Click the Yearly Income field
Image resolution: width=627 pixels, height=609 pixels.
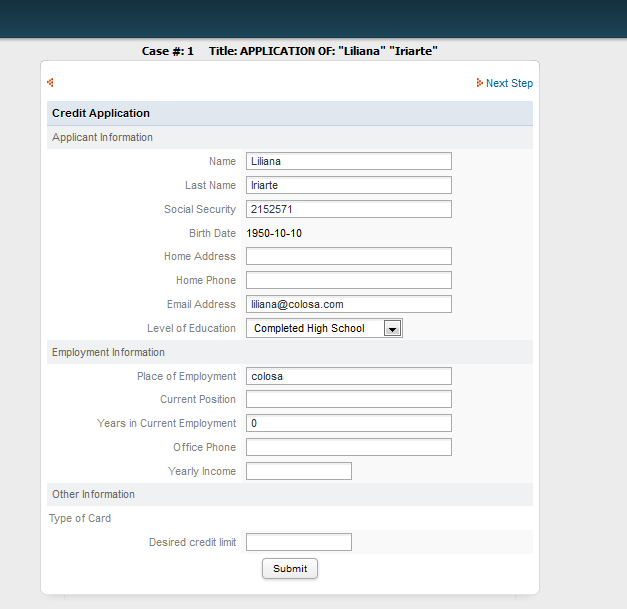[298, 471]
